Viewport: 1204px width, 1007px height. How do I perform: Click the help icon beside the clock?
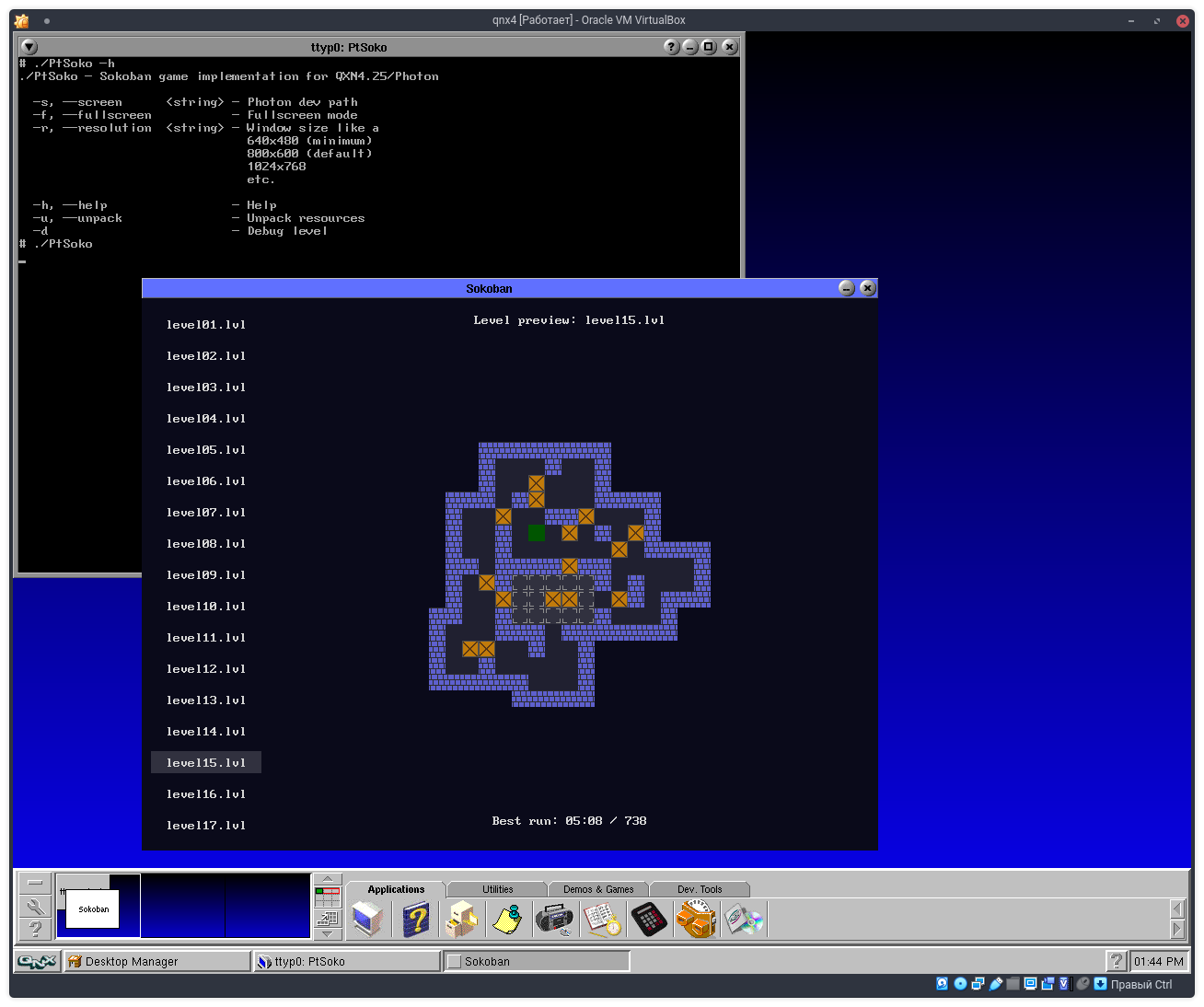click(1117, 961)
